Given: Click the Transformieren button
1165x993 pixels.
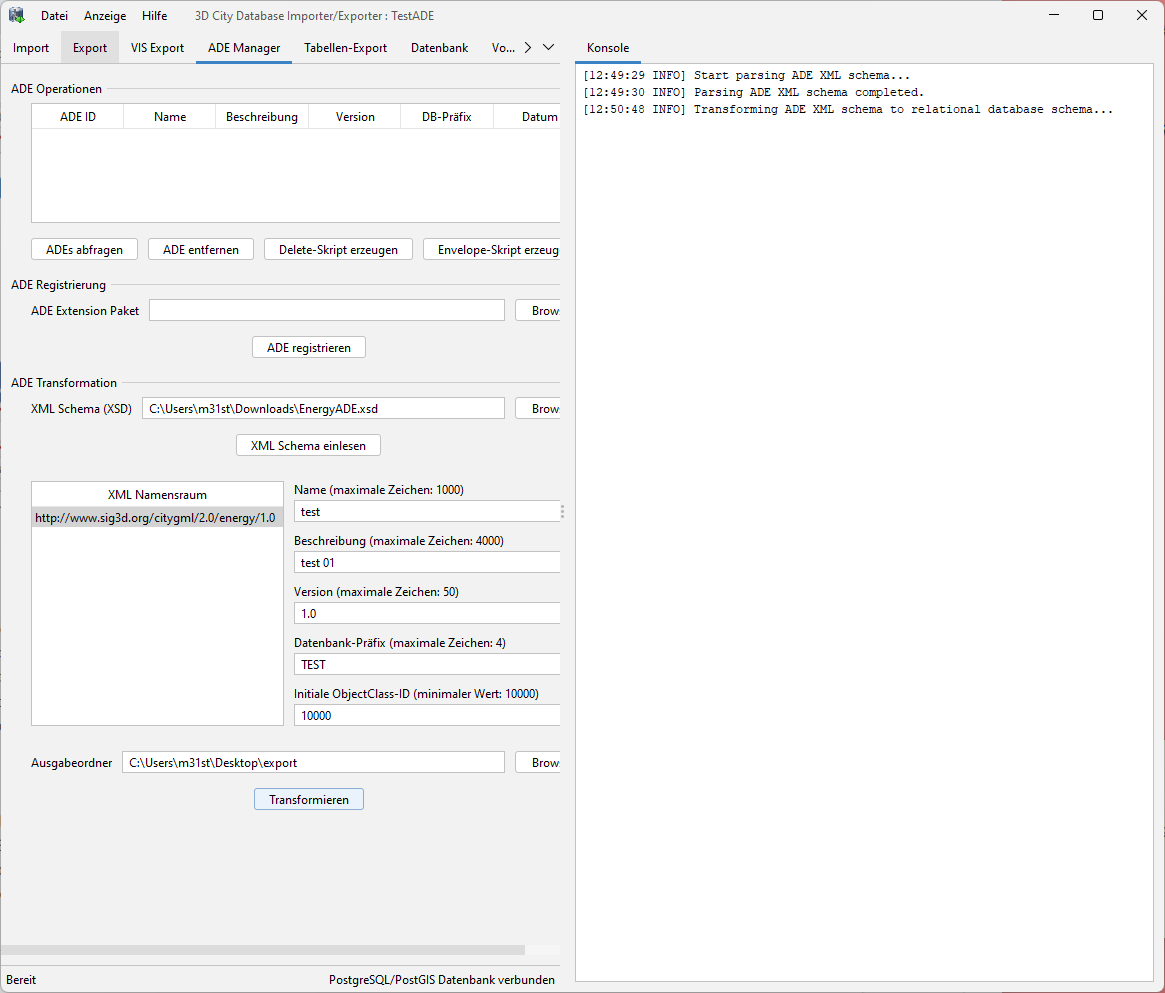Looking at the screenshot, I should (x=309, y=800).
